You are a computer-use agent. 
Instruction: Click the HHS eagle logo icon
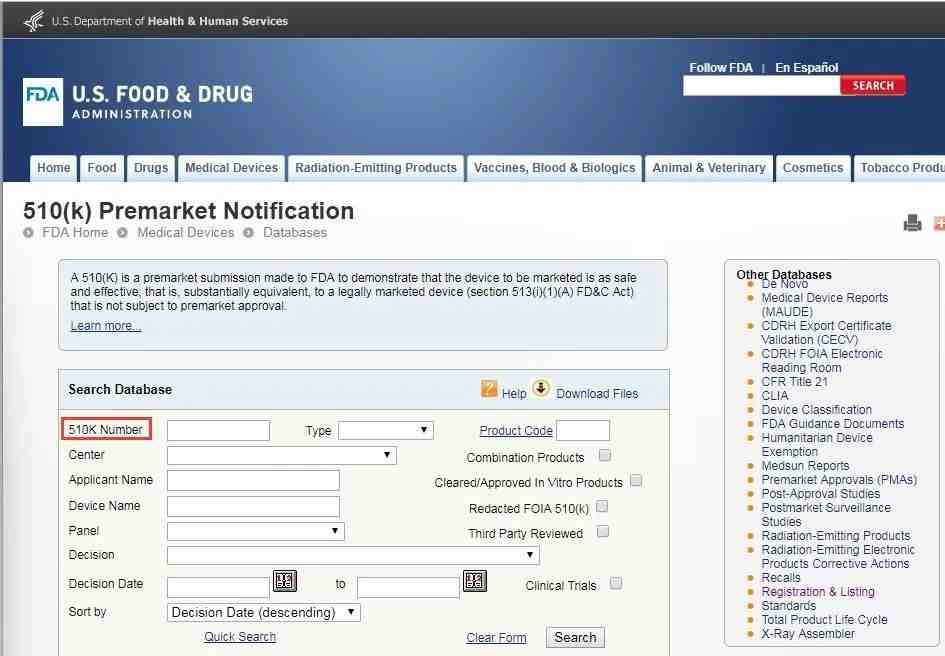[34, 20]
